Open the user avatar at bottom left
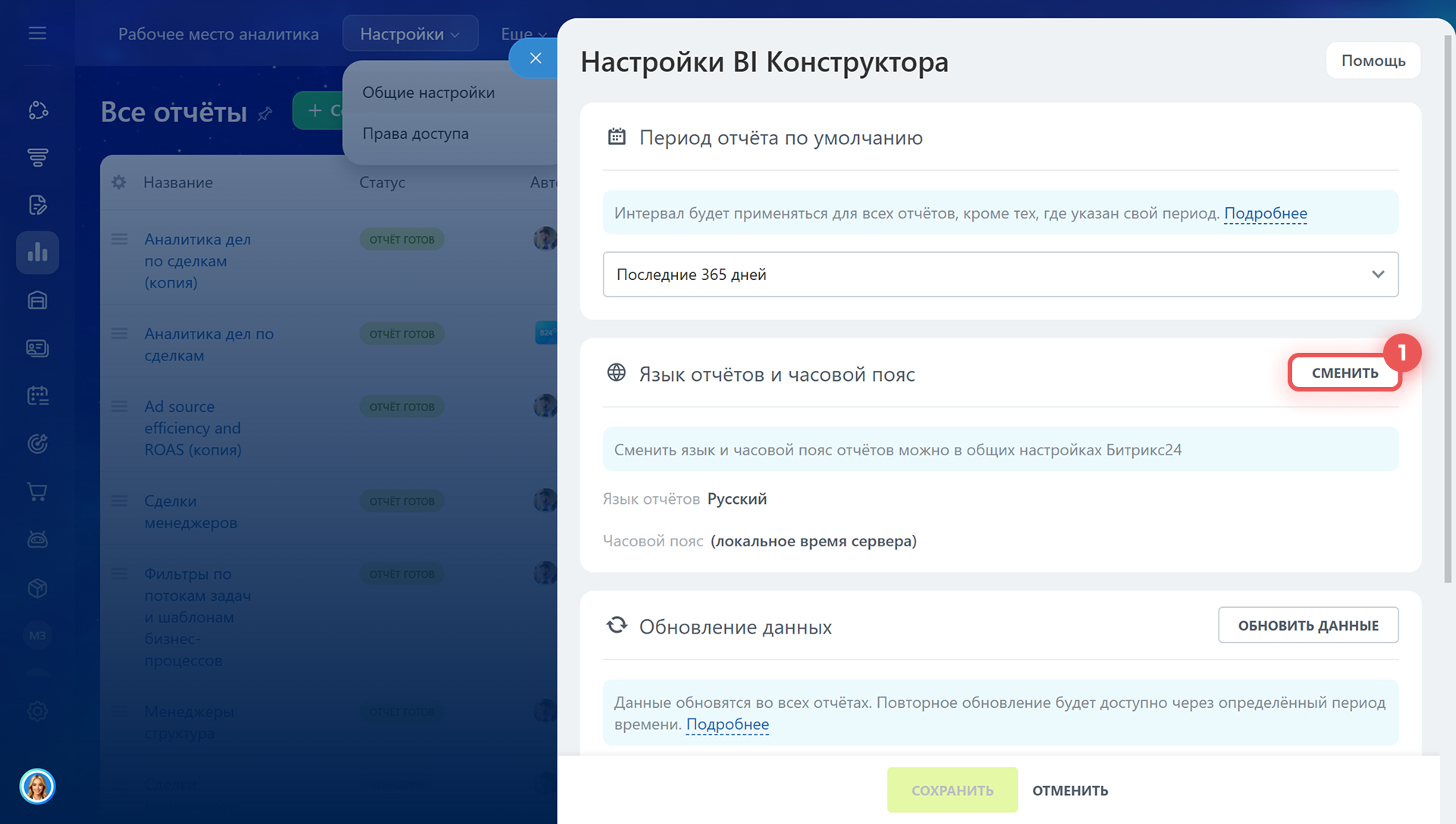The height and width of the screenshot is (824, 1456). click(x=37, y=786)
